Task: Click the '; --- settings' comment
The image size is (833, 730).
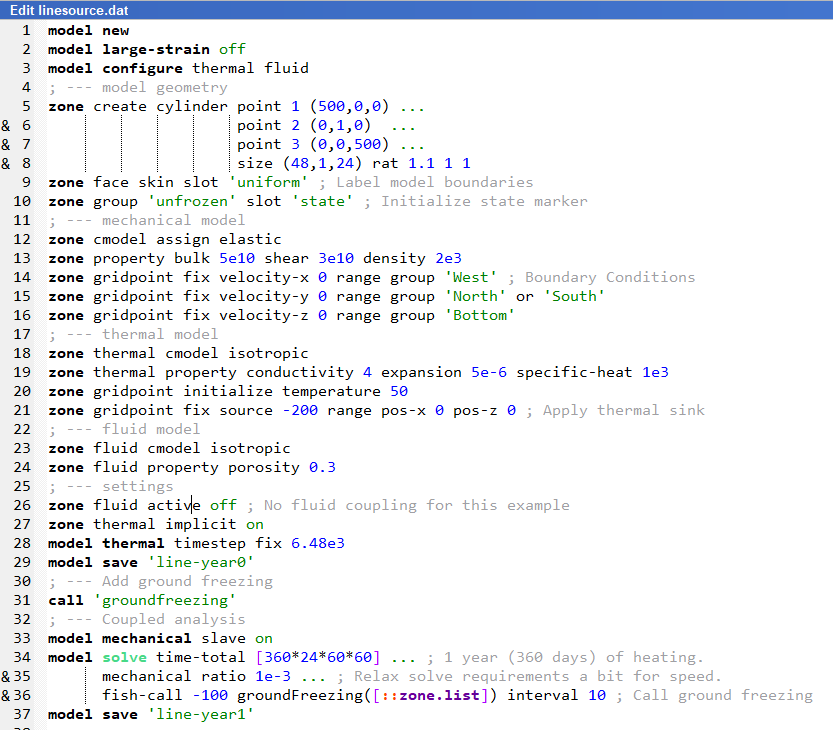Action: [x=111, y=487]
